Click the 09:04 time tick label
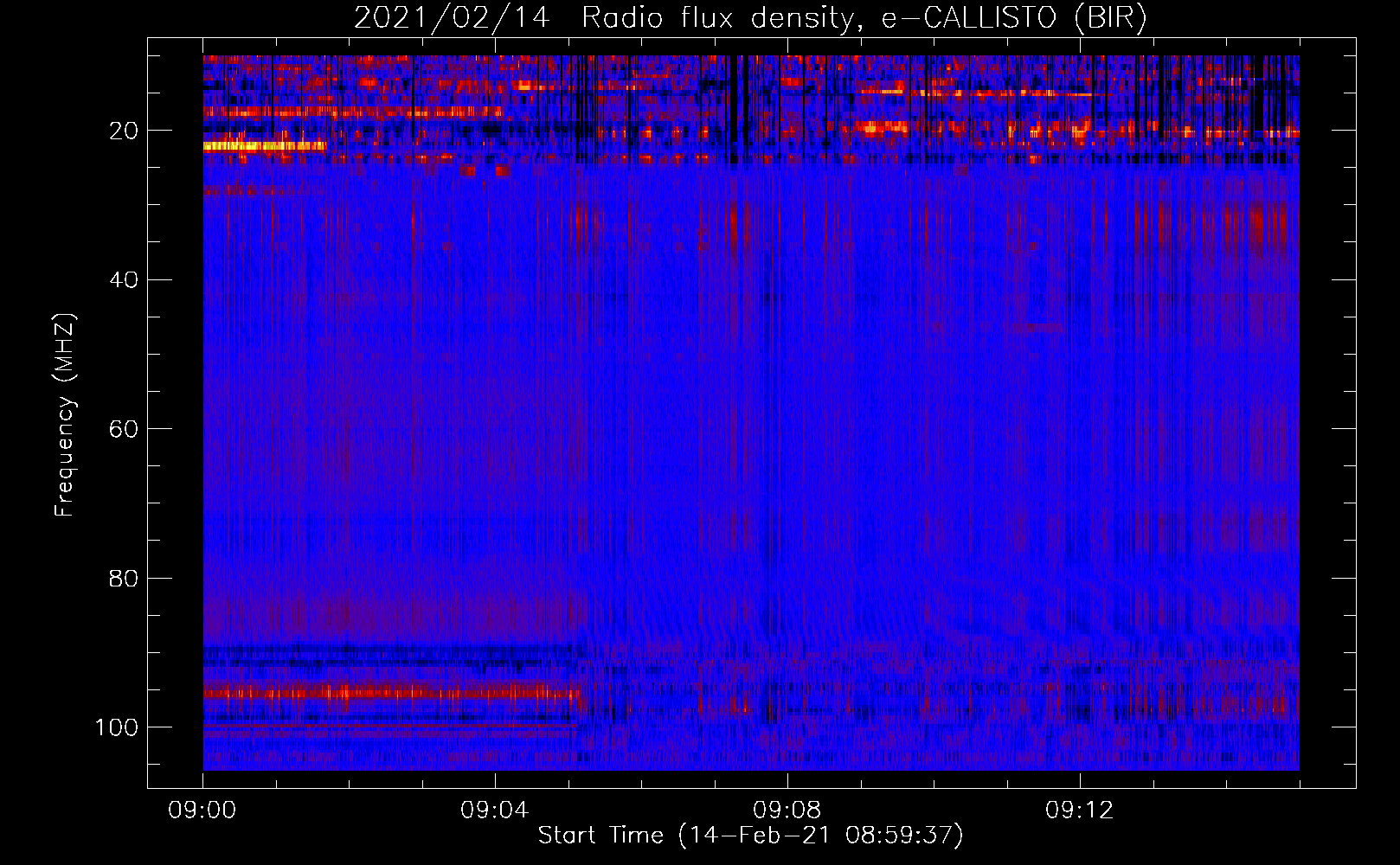 coord(495,811)
